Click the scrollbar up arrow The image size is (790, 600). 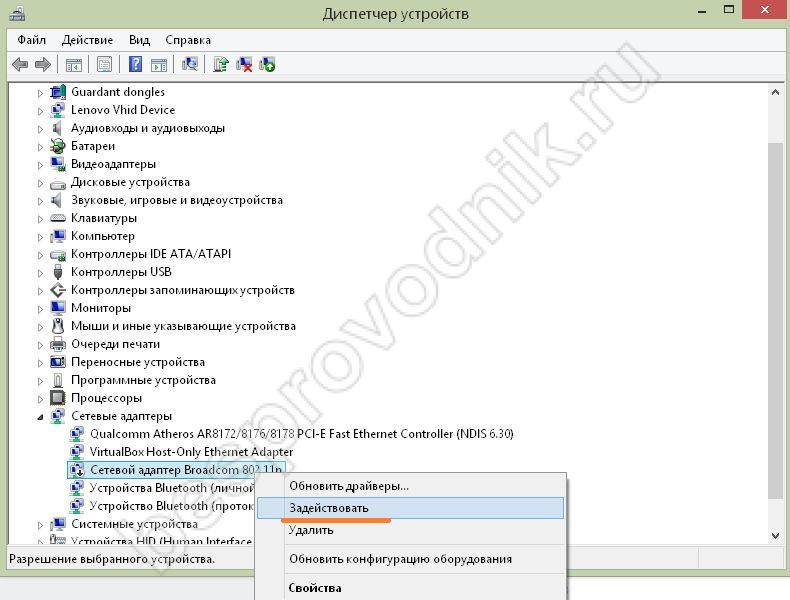tap(775, 92)
